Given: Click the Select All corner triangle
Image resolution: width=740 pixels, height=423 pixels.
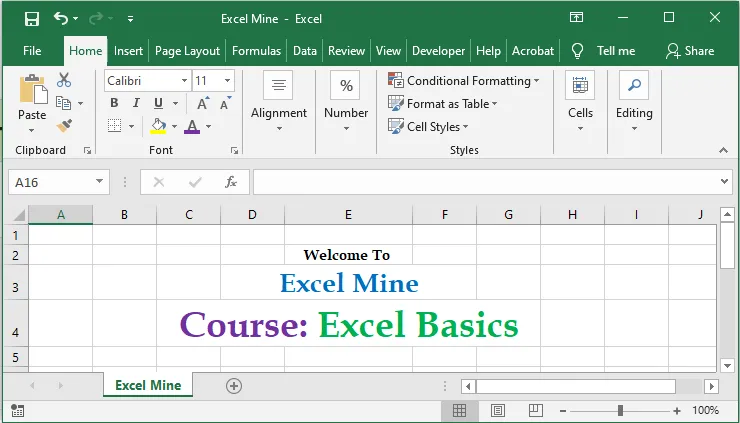Looking at the screenshot, I should coord(18,215).
